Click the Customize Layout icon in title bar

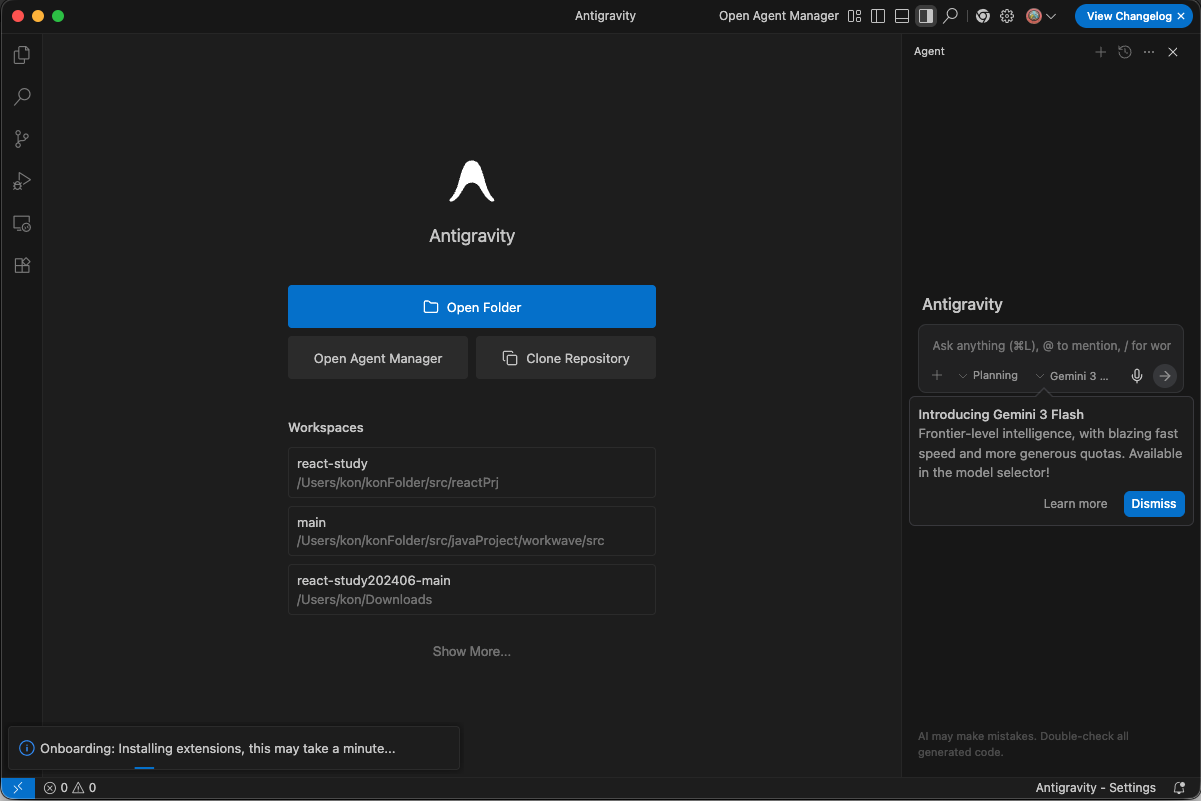coord(854,16)
